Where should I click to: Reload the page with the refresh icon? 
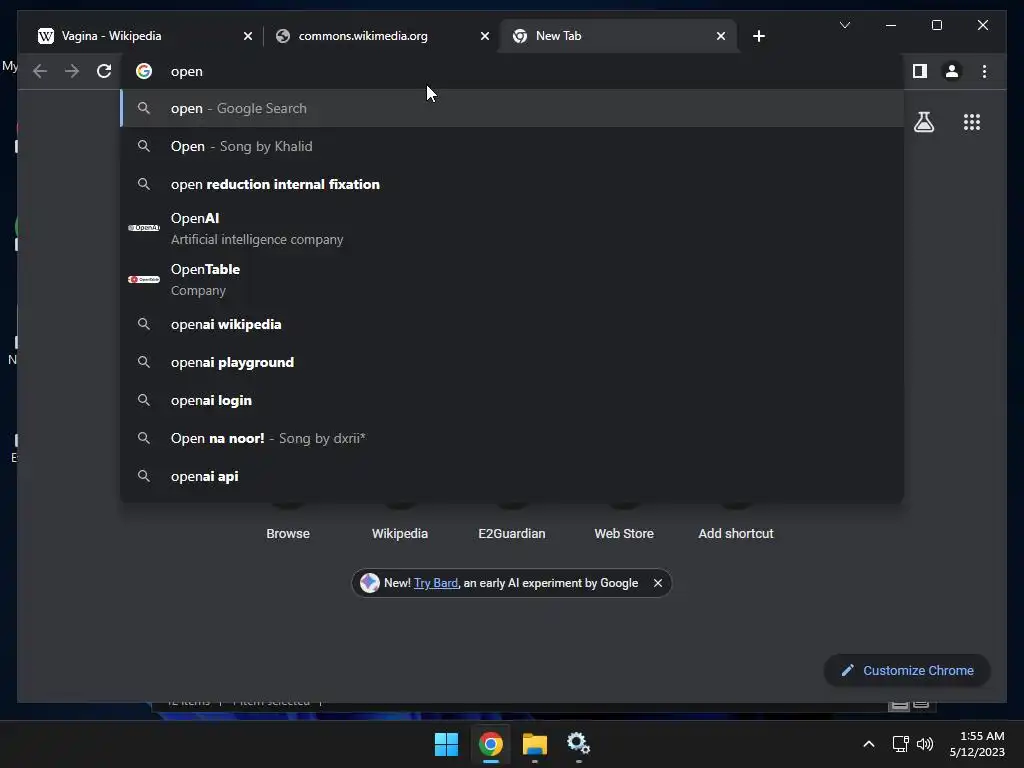(x=104, y=71)
